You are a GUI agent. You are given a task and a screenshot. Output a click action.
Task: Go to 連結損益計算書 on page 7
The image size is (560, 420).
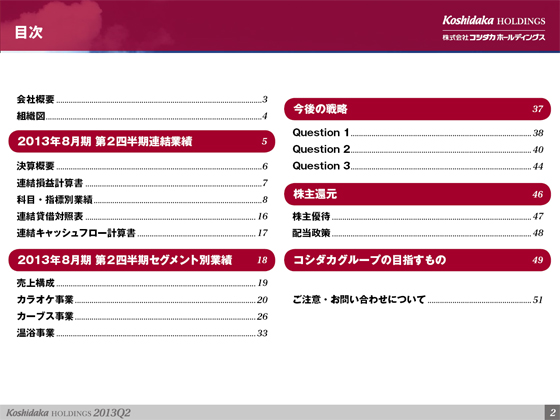142,183
